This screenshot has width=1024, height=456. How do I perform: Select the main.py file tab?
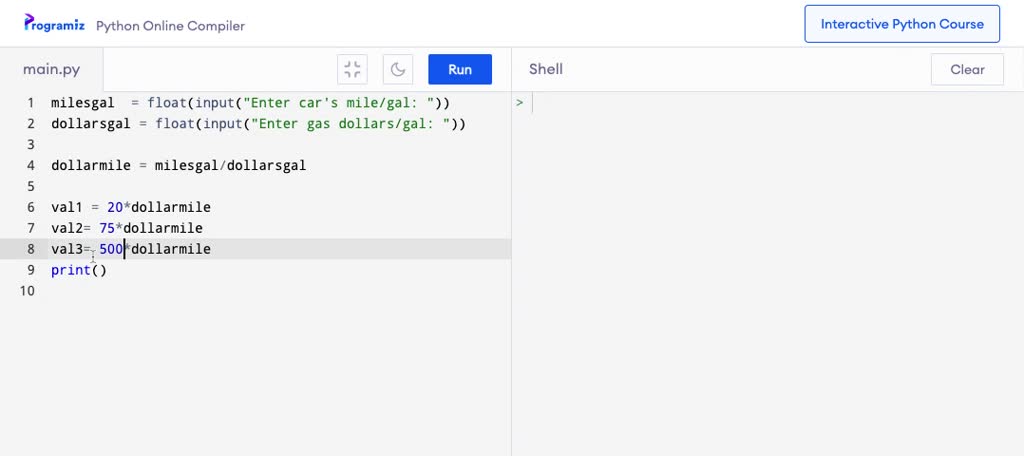click(52, 69)
